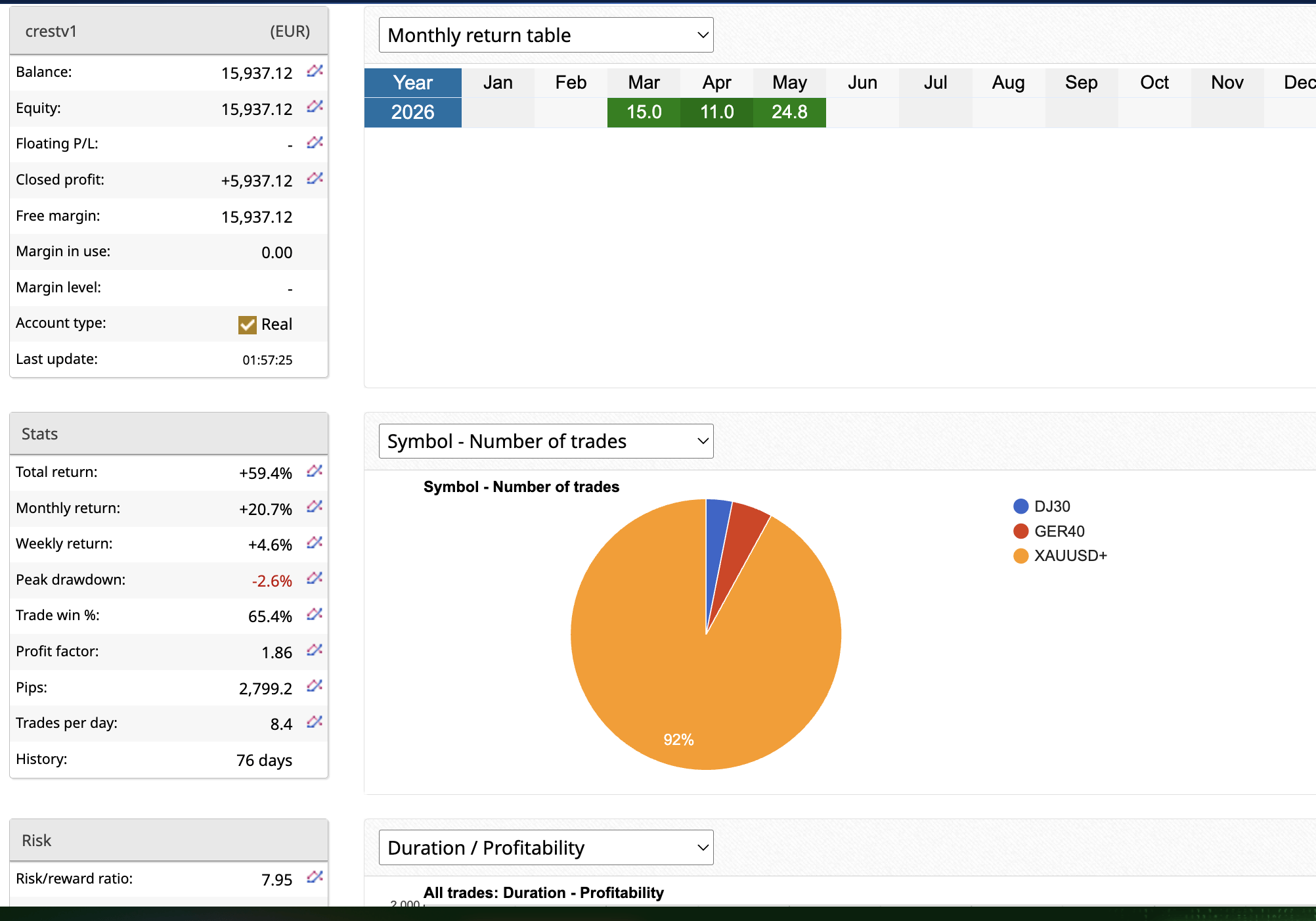
Task: Click the Pips value 2,799.2
Action: [x=265, y=688]
